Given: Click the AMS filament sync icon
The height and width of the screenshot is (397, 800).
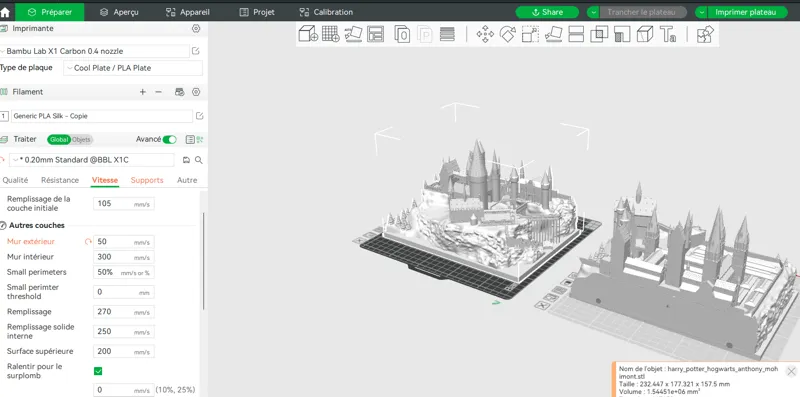Looking at the screenshot, I should click(179, 92).
